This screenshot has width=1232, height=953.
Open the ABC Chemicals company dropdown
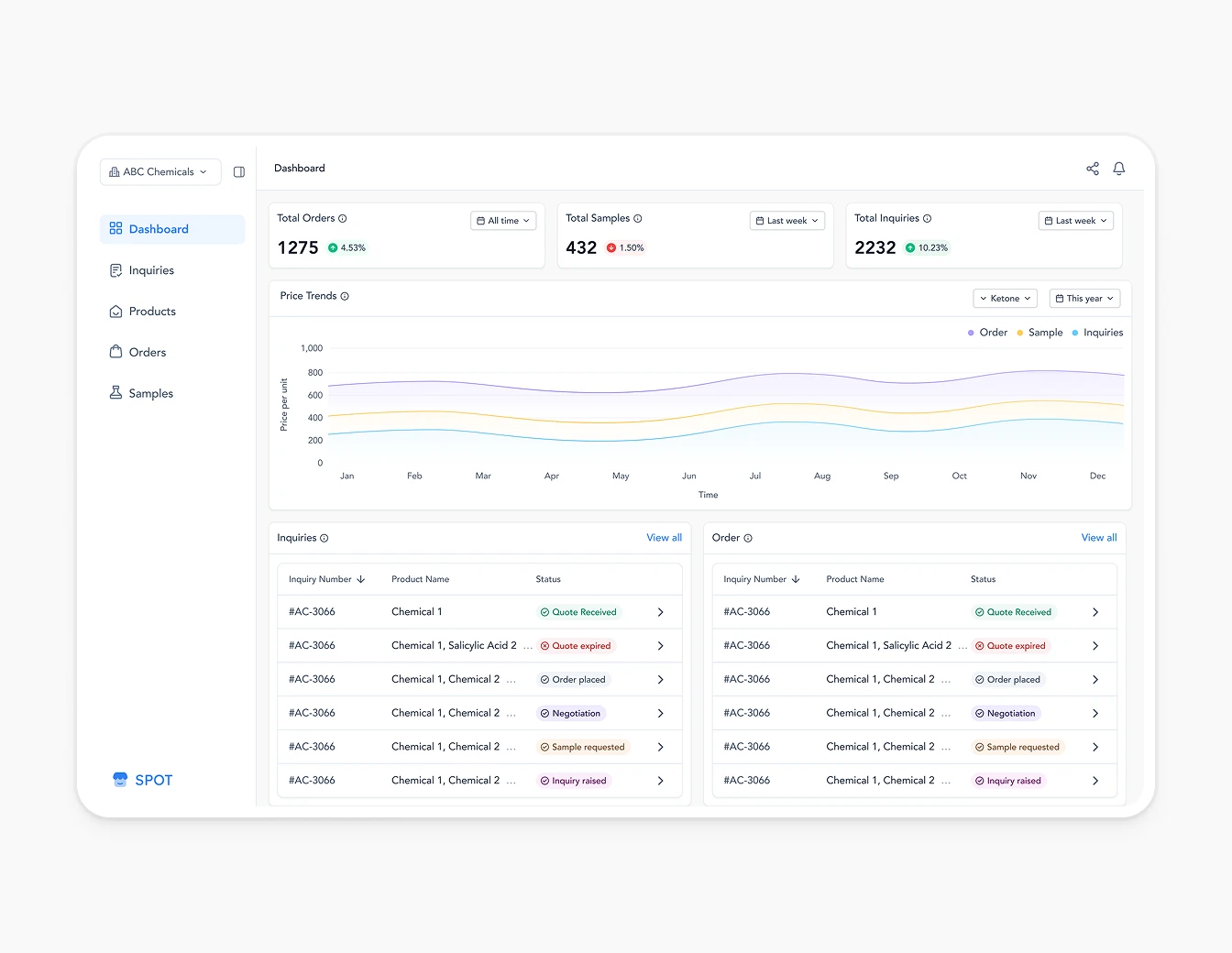pyautogui.click(x=159, y=171)
